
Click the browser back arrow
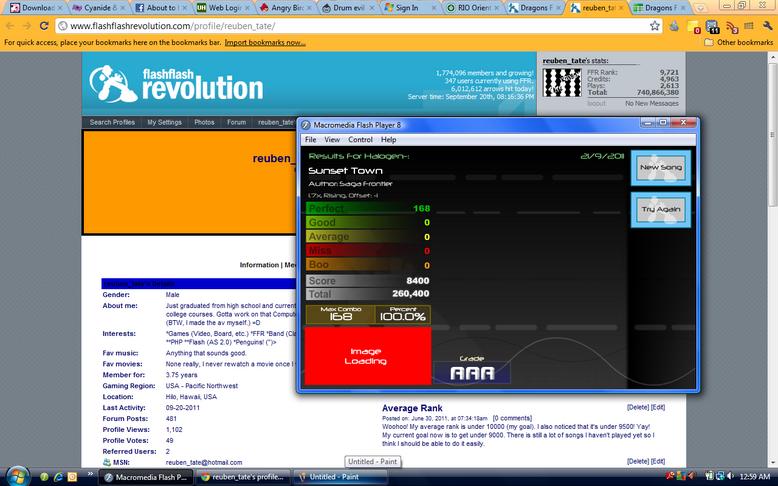click(10, 26)
